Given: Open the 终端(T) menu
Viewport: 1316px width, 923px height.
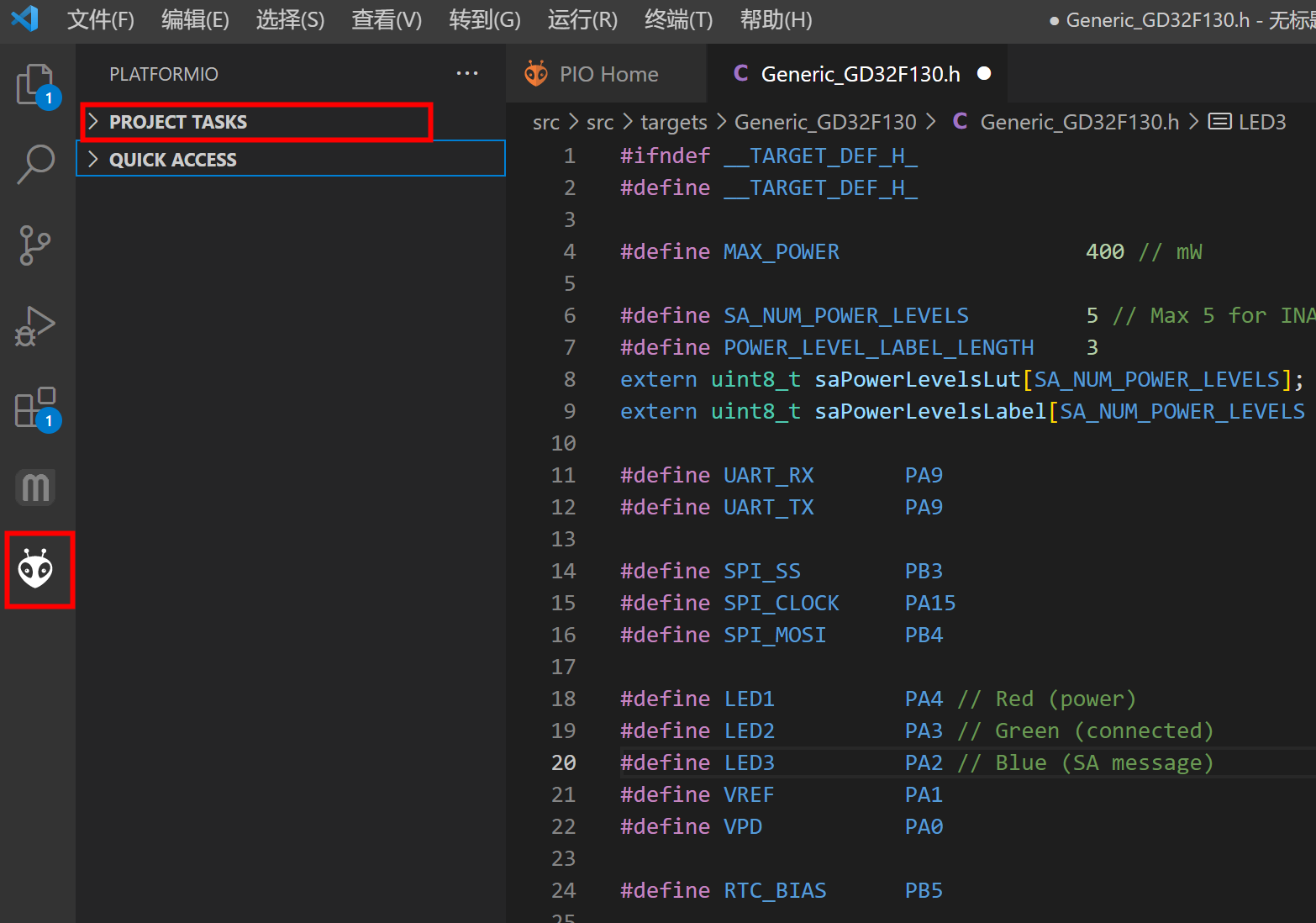Looking at the screenshot, I should [x=677, y=19].
